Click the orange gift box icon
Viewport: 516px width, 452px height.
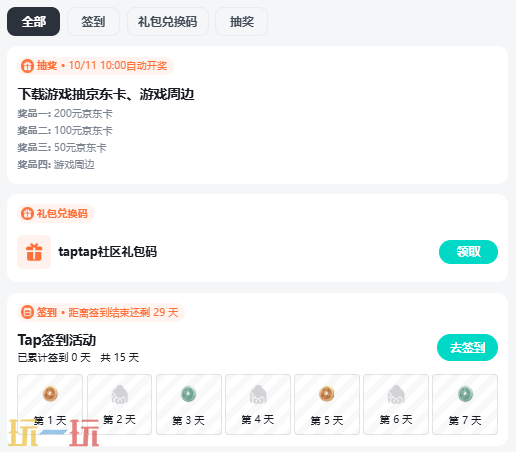[34, 252]
